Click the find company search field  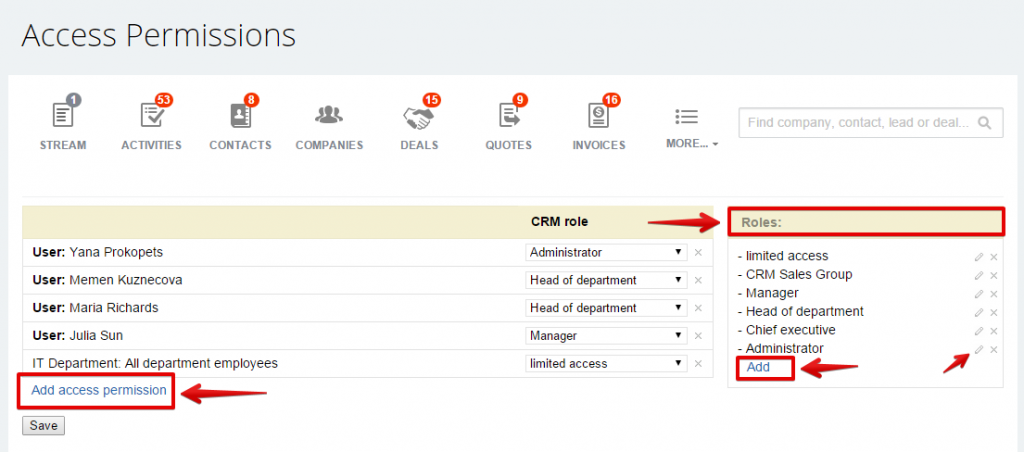point(857,123)
